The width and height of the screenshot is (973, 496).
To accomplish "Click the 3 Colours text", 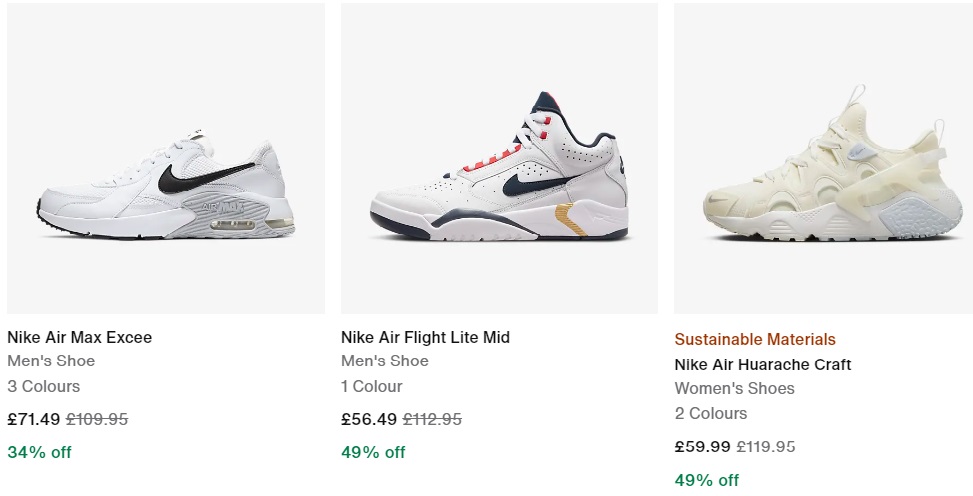I will tap(44, 386).
